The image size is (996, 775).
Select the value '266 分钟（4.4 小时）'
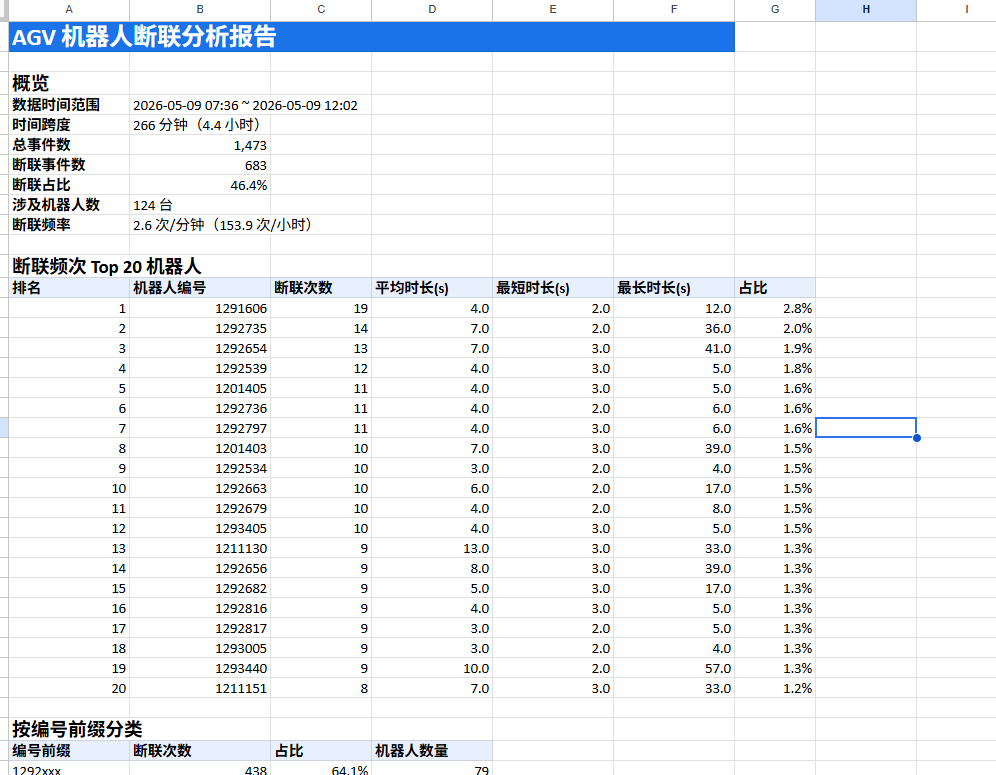click(198, 125)
